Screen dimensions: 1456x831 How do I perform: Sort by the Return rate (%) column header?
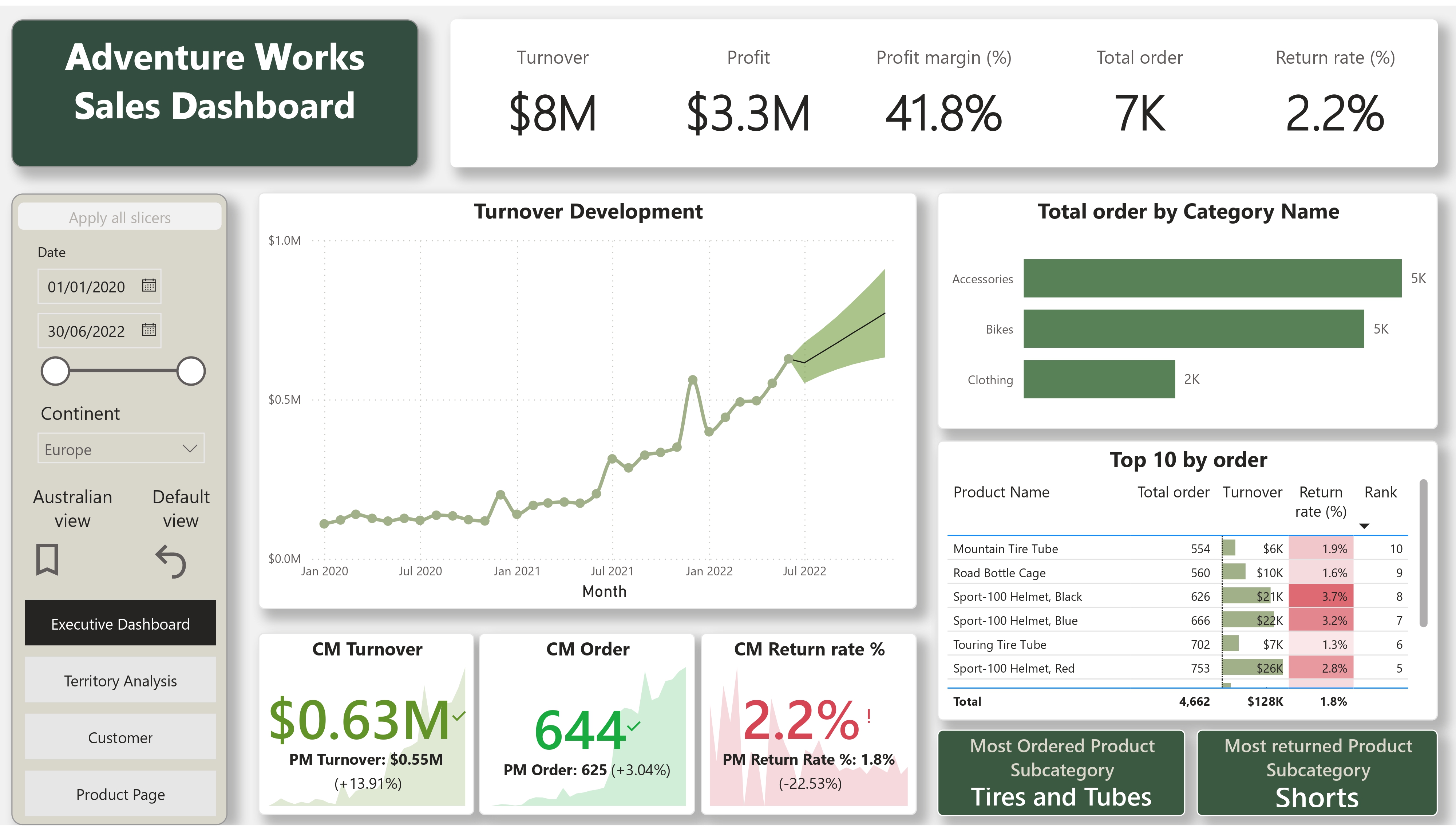click(x=1321, y=502)
